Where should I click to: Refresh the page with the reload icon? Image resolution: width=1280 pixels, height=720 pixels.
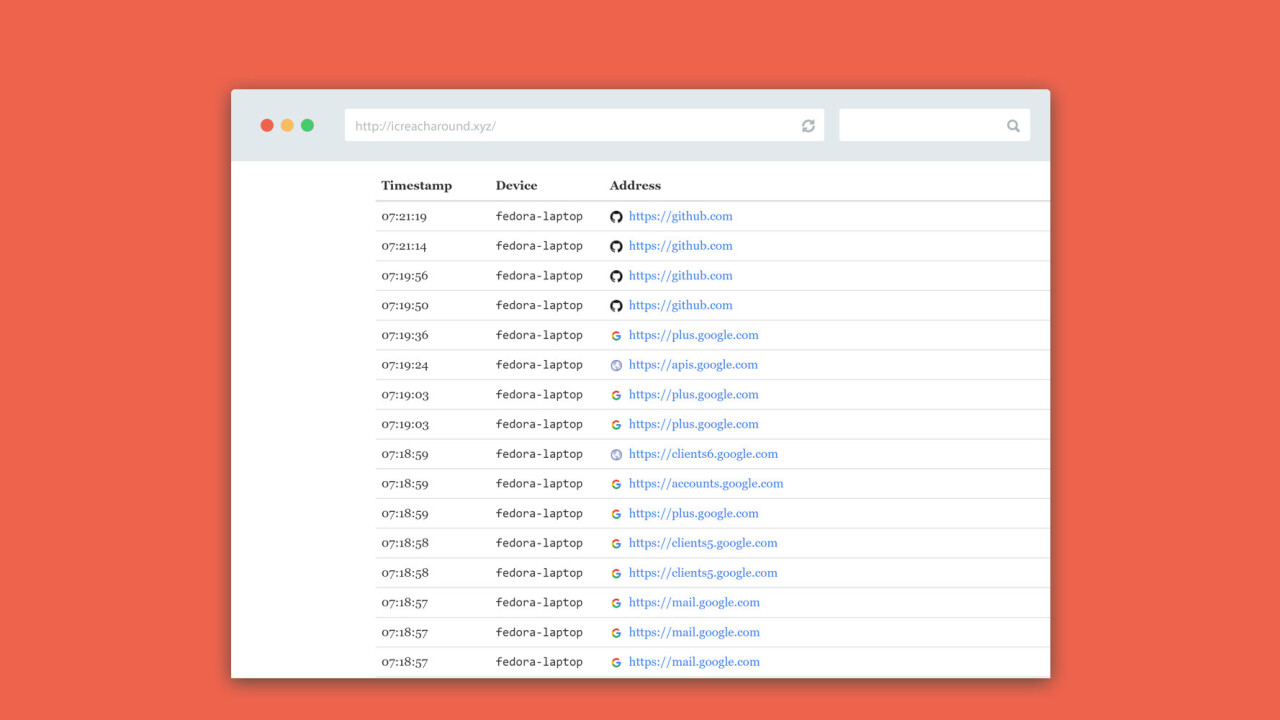click(808, 125)
